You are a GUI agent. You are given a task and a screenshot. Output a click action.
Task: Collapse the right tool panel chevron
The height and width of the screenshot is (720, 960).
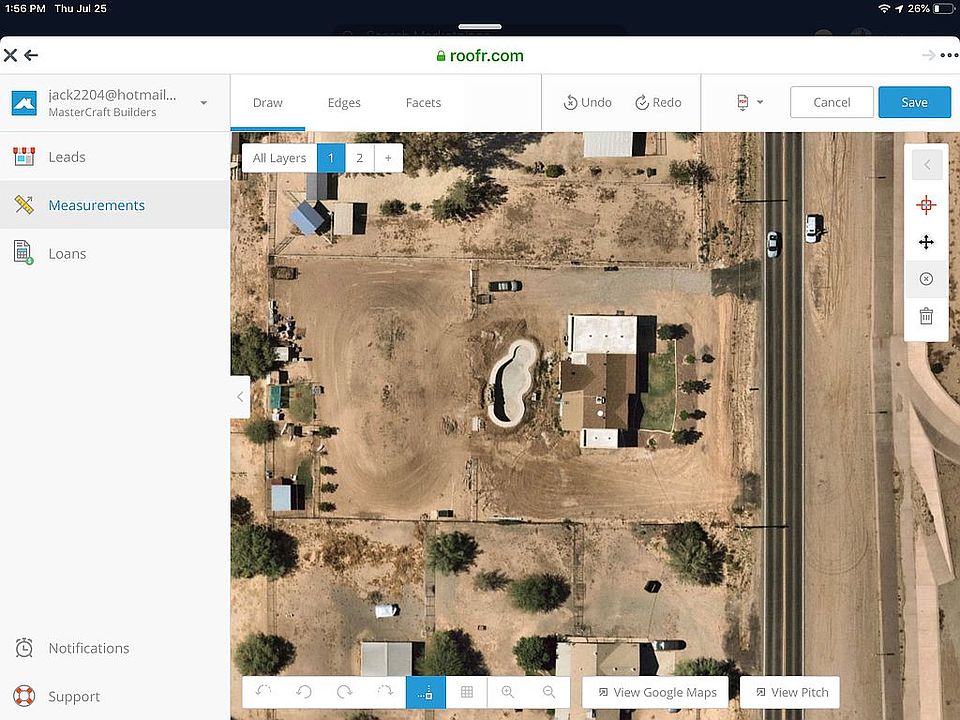(926, 165)
